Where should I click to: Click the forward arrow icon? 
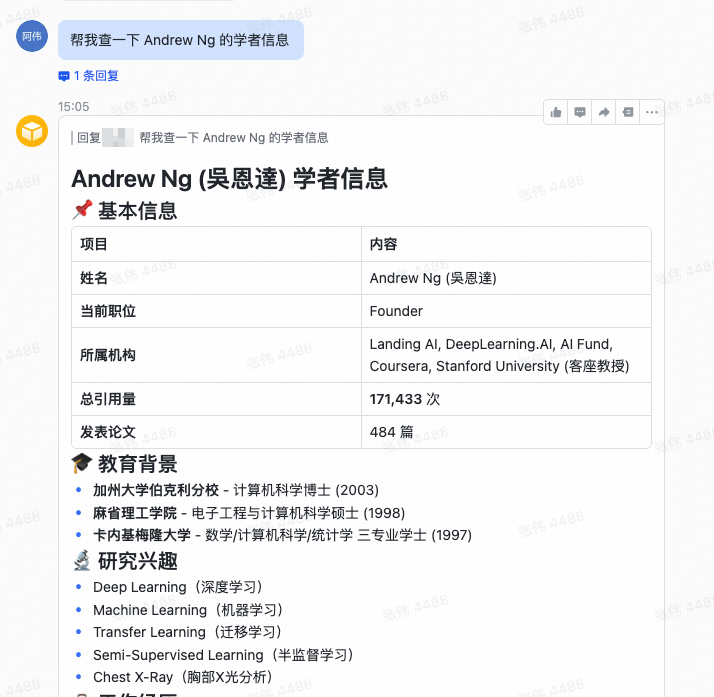(x=604, y=112)
